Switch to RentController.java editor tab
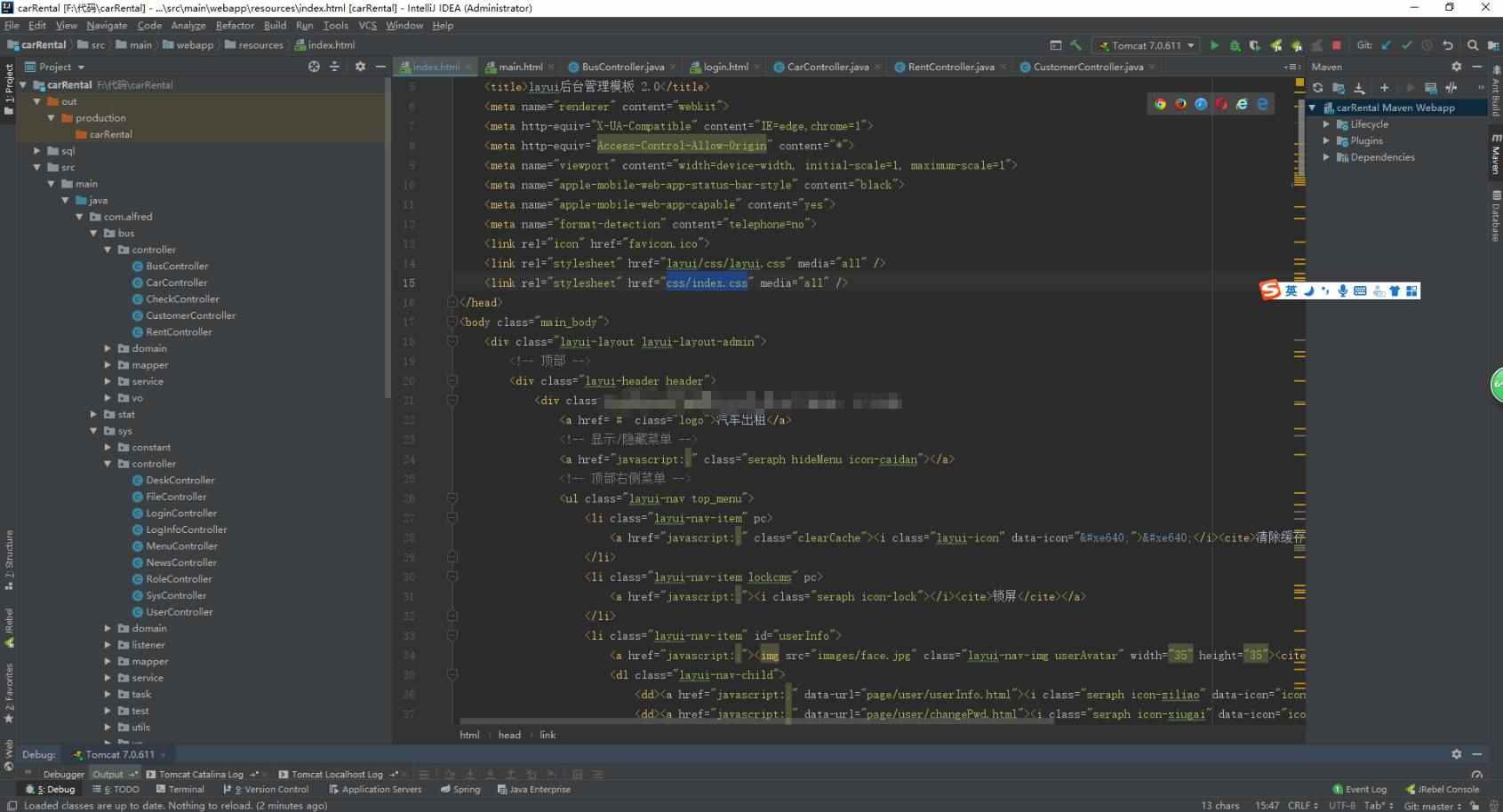The width and height of the screenshot is (1503, 812). pos(951,67)
